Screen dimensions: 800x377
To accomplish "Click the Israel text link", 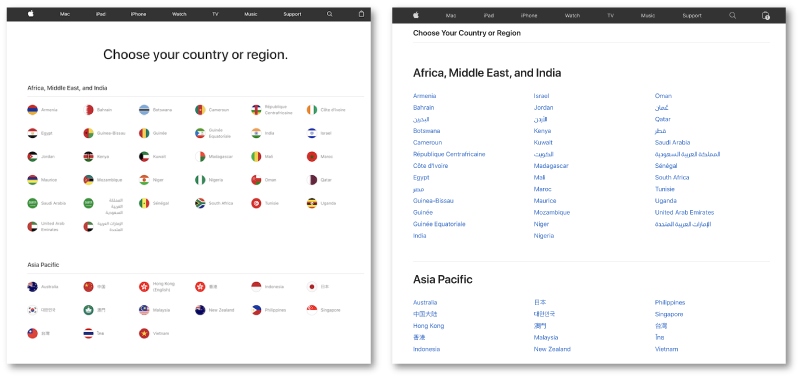I will [541, 96].
